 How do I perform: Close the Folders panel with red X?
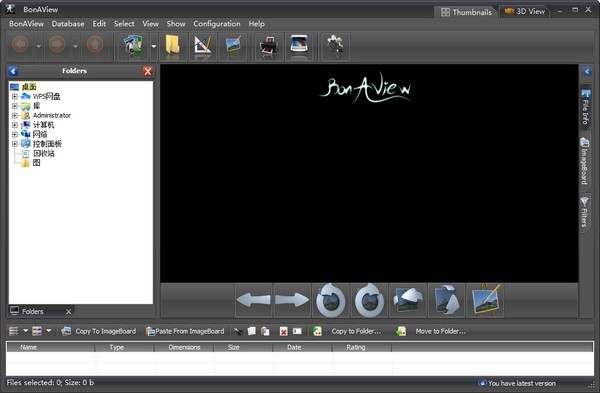pos(148,71)
